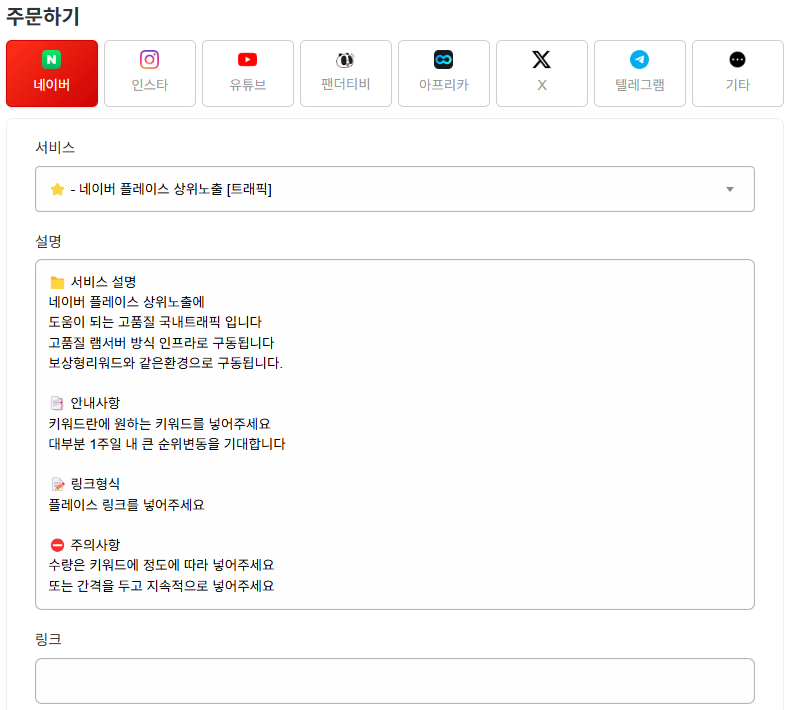
Task: Click the Telegram paper plane icon
Action: [x=639, y=60]
